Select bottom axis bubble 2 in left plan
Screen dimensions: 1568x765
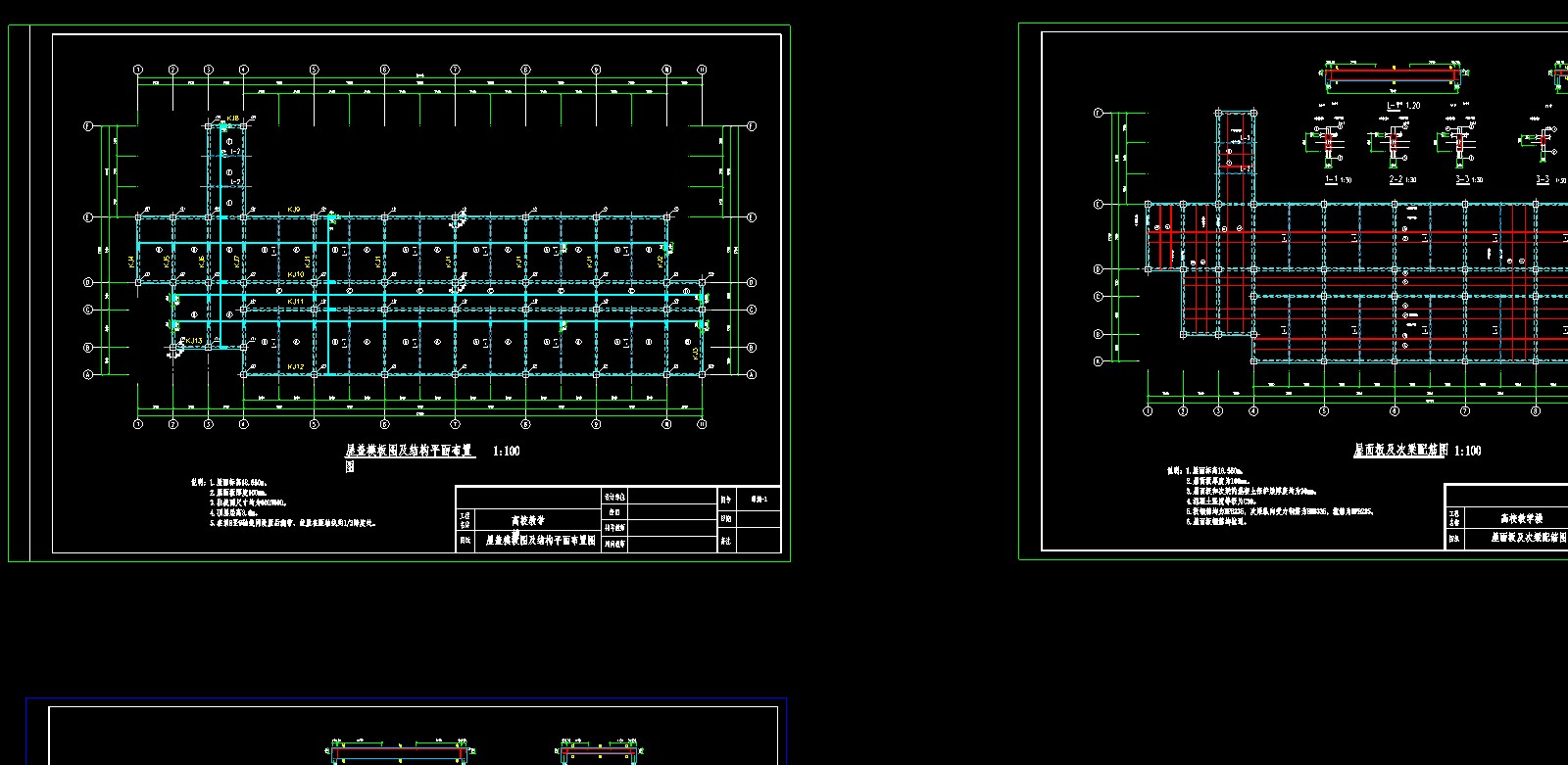(x=173, y=424)
